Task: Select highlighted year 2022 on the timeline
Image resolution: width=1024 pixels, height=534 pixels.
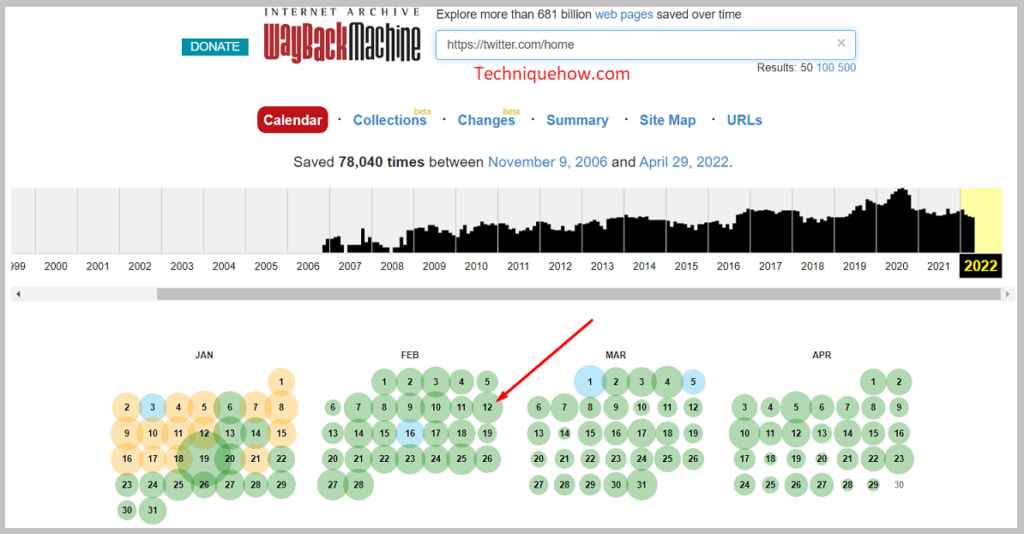Action: pyautogui.click(x=980, y=266)
